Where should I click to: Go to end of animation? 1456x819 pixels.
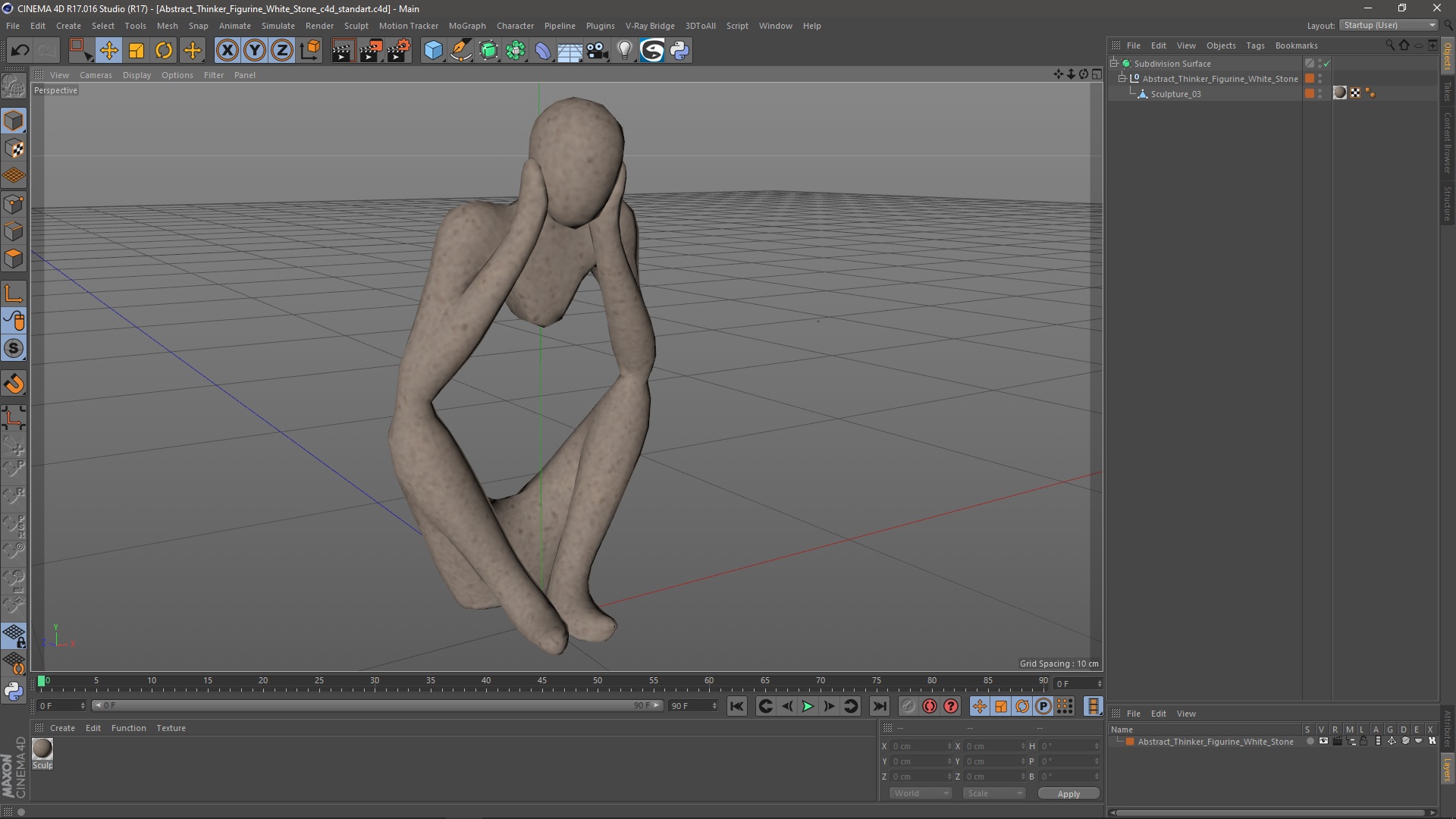(880, 707)
